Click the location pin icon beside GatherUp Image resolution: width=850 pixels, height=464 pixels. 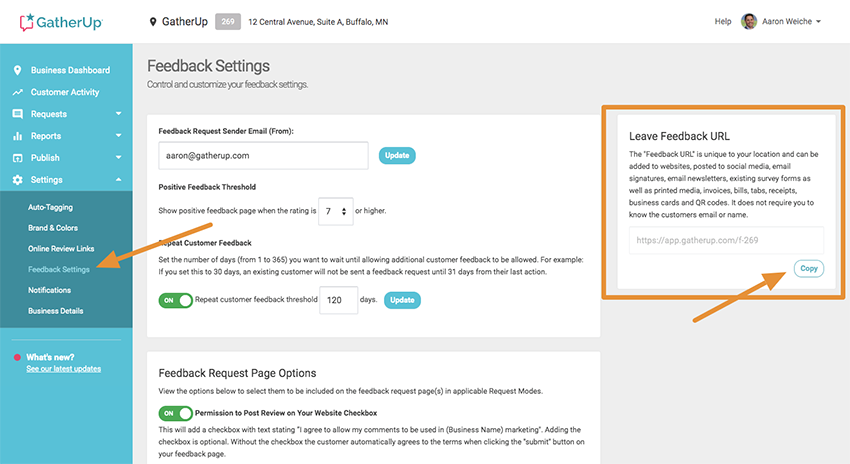(x=153, y=22)
